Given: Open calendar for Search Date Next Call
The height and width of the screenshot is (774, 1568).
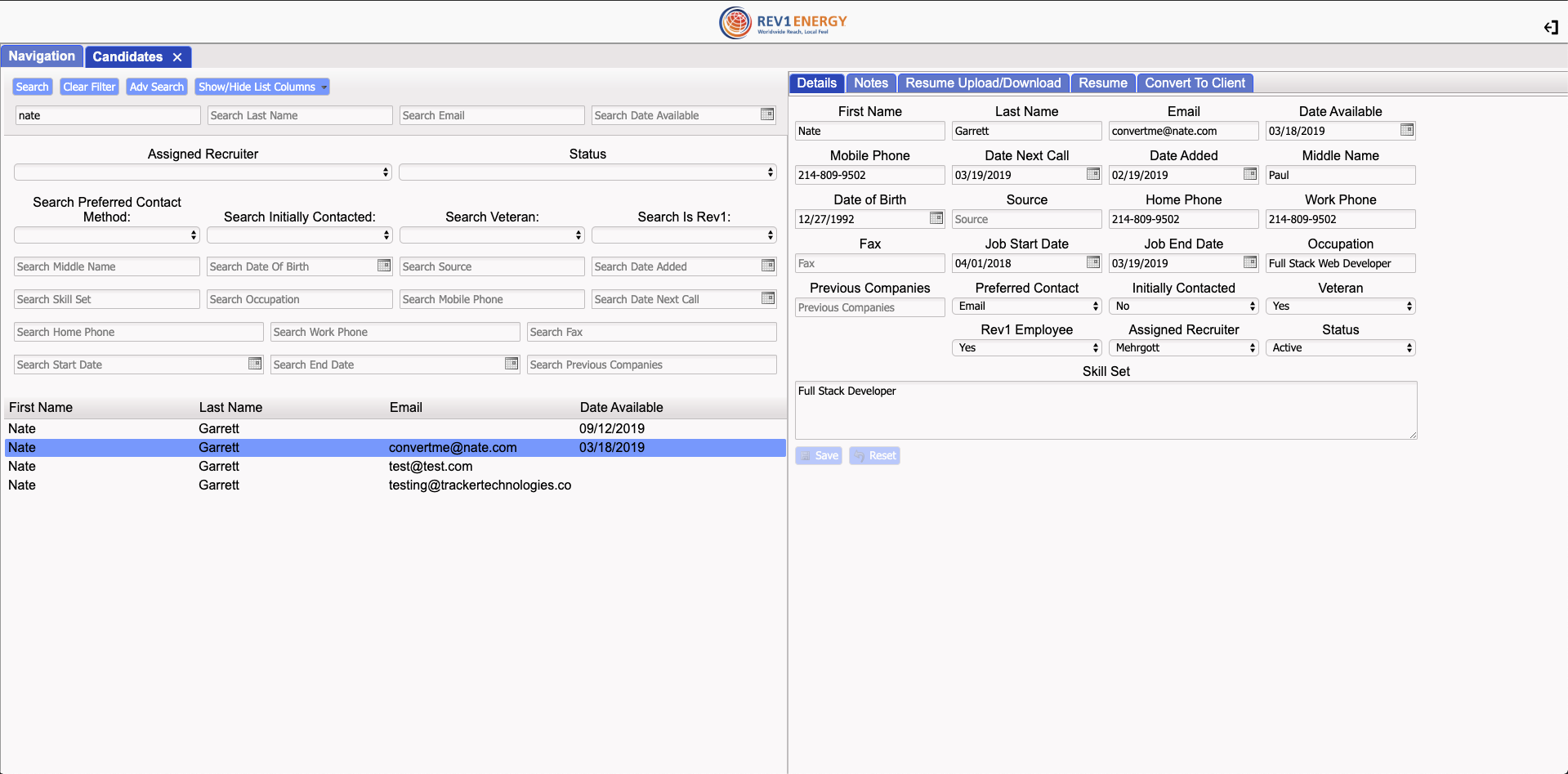Looking at the screenshot, I should [768, 298].
